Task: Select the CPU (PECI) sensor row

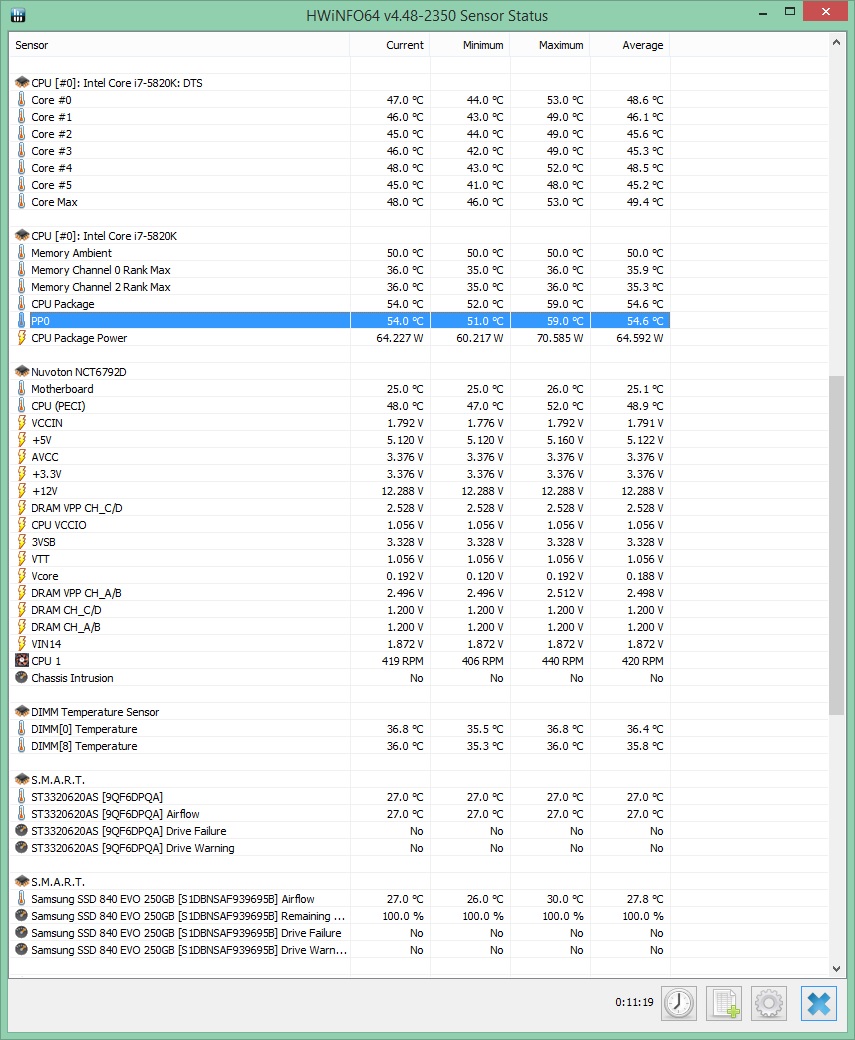Action: 340,406
